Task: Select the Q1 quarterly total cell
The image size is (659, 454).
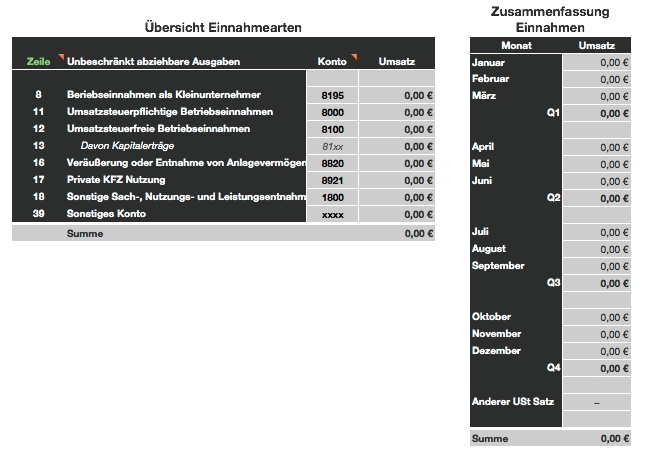Action: coord(597,114)
